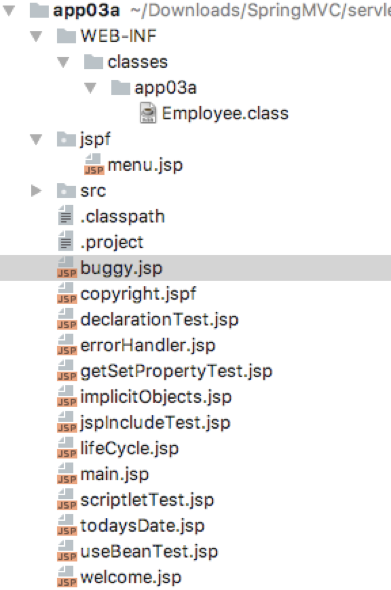Select the .classpath file name
Image resolution: width=391 pixels, height=590 pixels.
pos(123,217)
